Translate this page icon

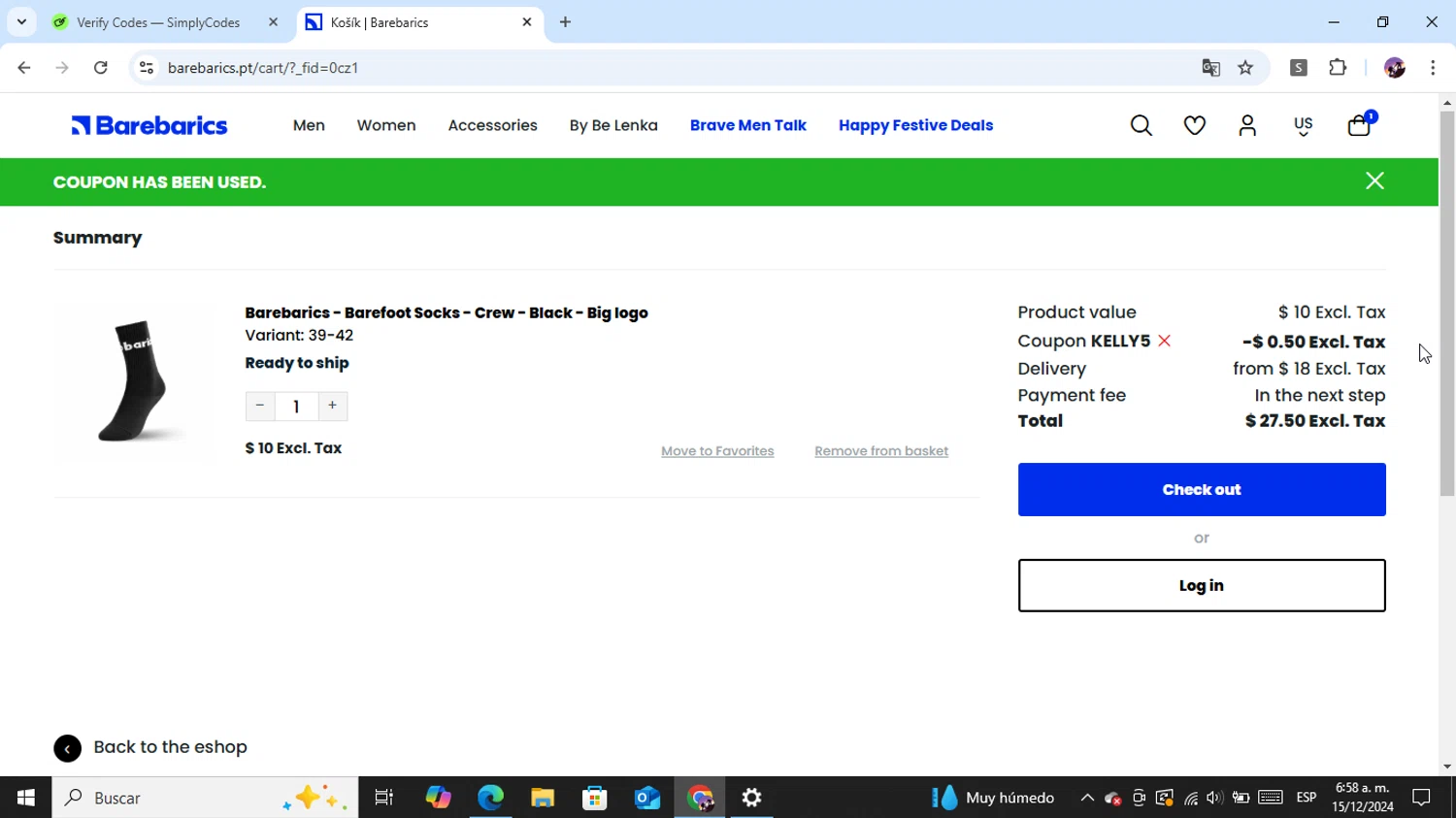click(x=1210, y=68)
